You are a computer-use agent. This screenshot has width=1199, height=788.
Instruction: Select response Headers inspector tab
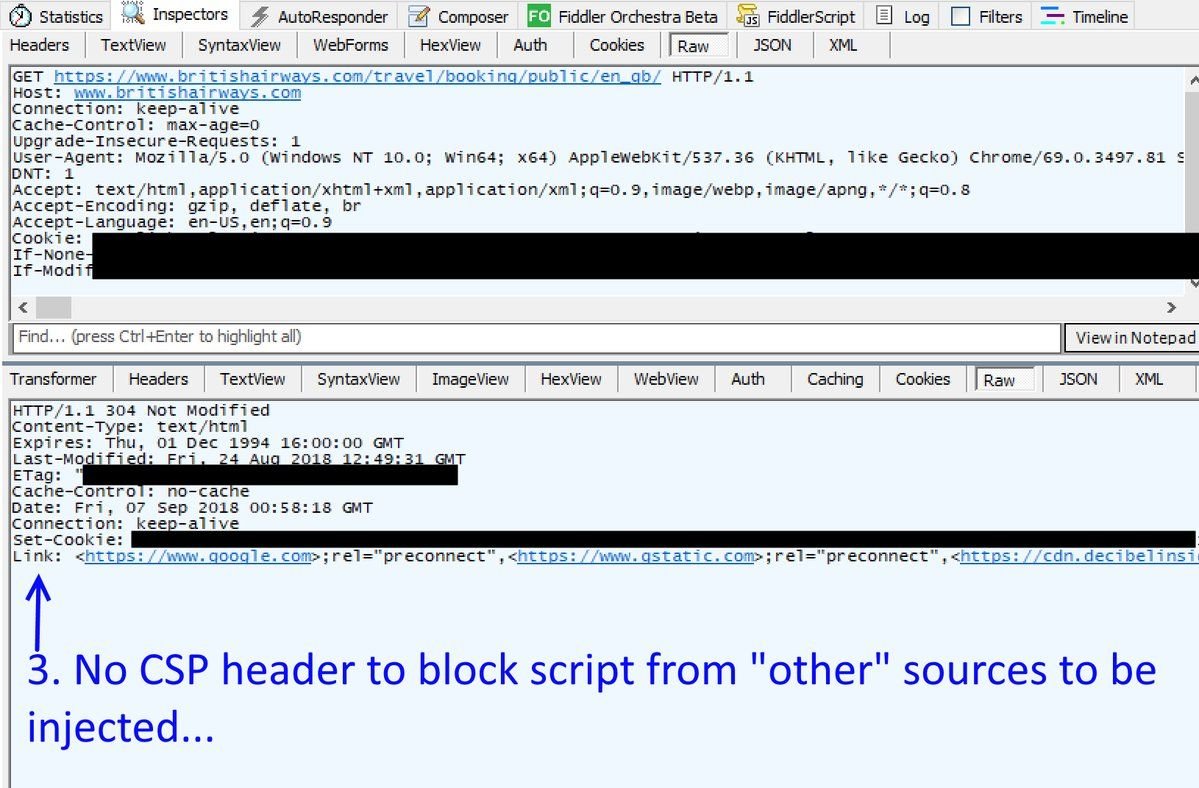pos(158,379)
